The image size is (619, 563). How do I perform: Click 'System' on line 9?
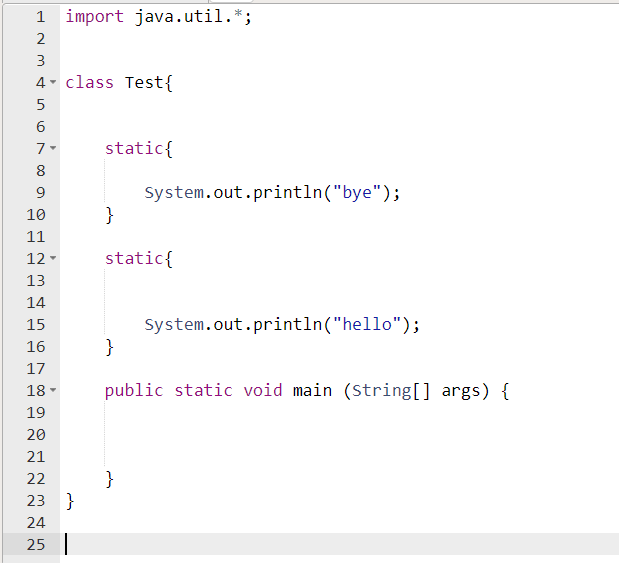[174, 193]
